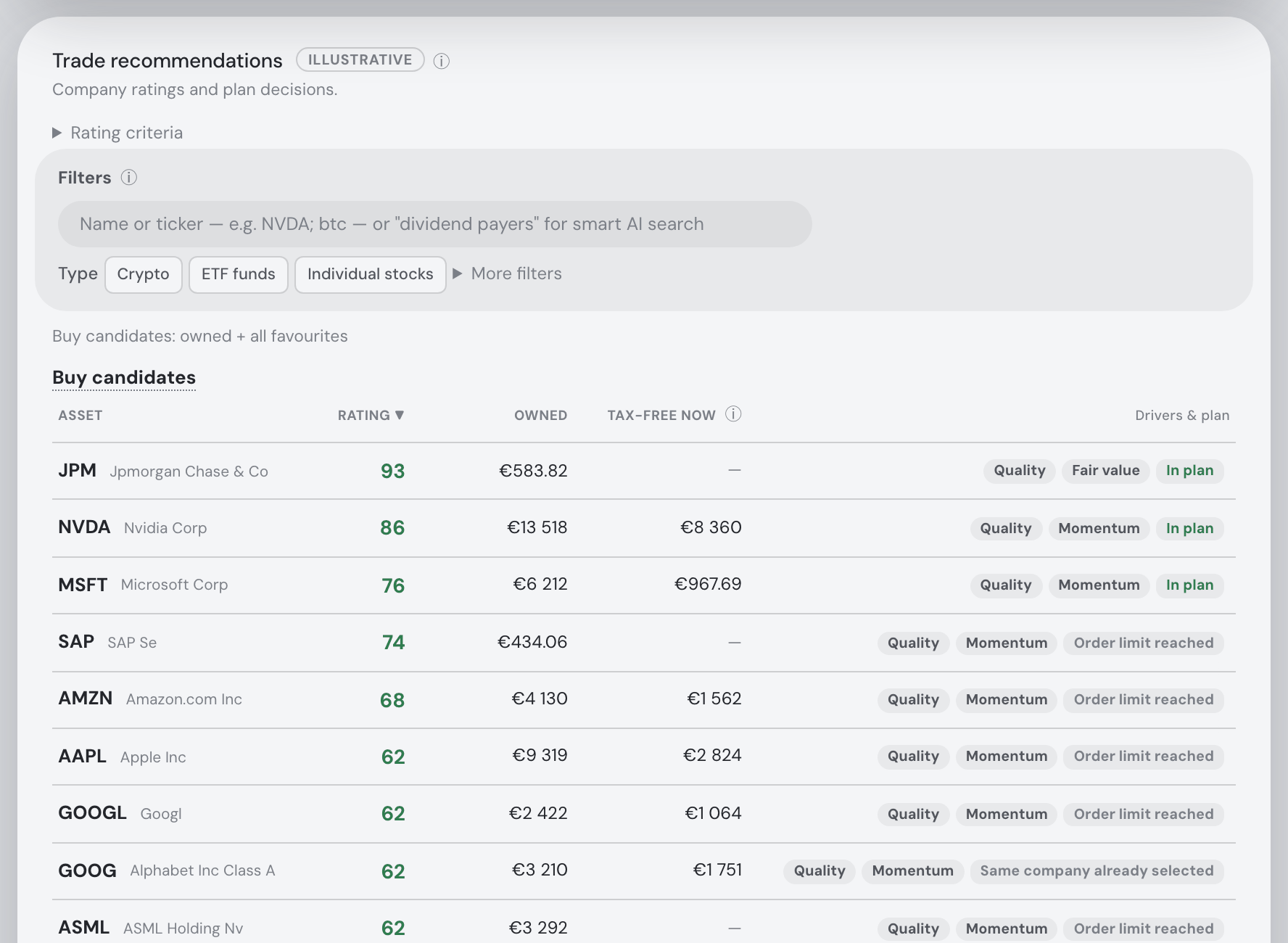
Task: Open the GOOGL row
Action: tap(644, 814)
